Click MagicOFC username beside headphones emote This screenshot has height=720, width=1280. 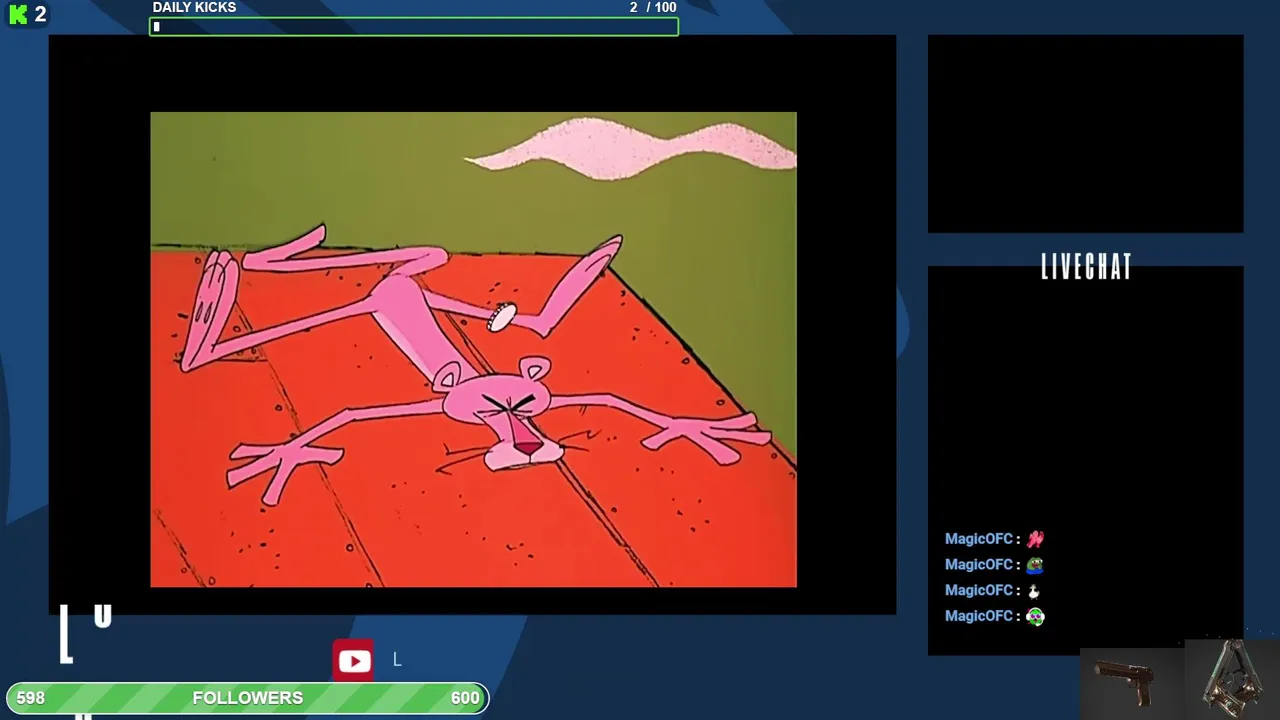click(979, 617)
